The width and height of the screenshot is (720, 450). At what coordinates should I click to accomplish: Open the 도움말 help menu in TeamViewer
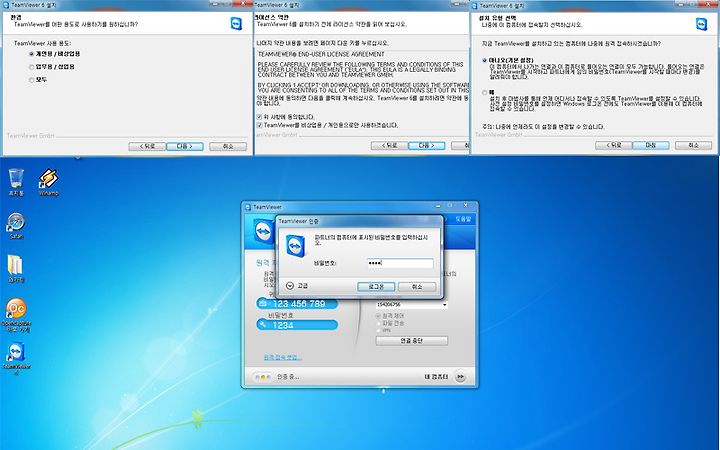(463, 219)
